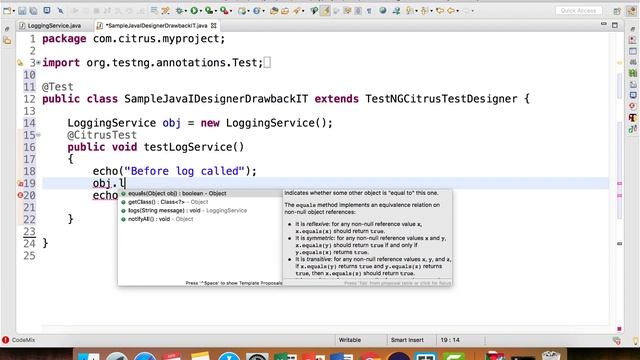The width and height of the screenshot is (640, 360).
Task: Click the Writable status indicator
Action: click(x=350, y=340)
